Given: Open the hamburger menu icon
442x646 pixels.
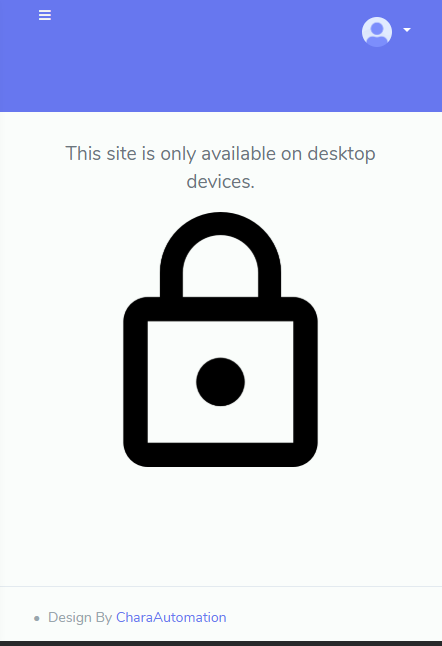Looking at the screenshot, I should coord(45,15).
